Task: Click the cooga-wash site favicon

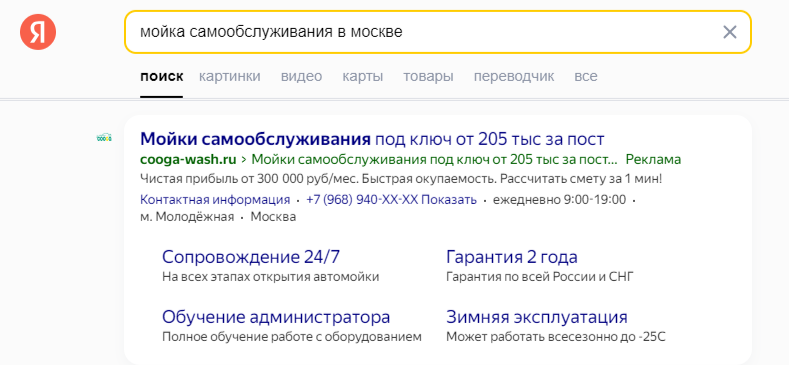Action: click(104, 137)
